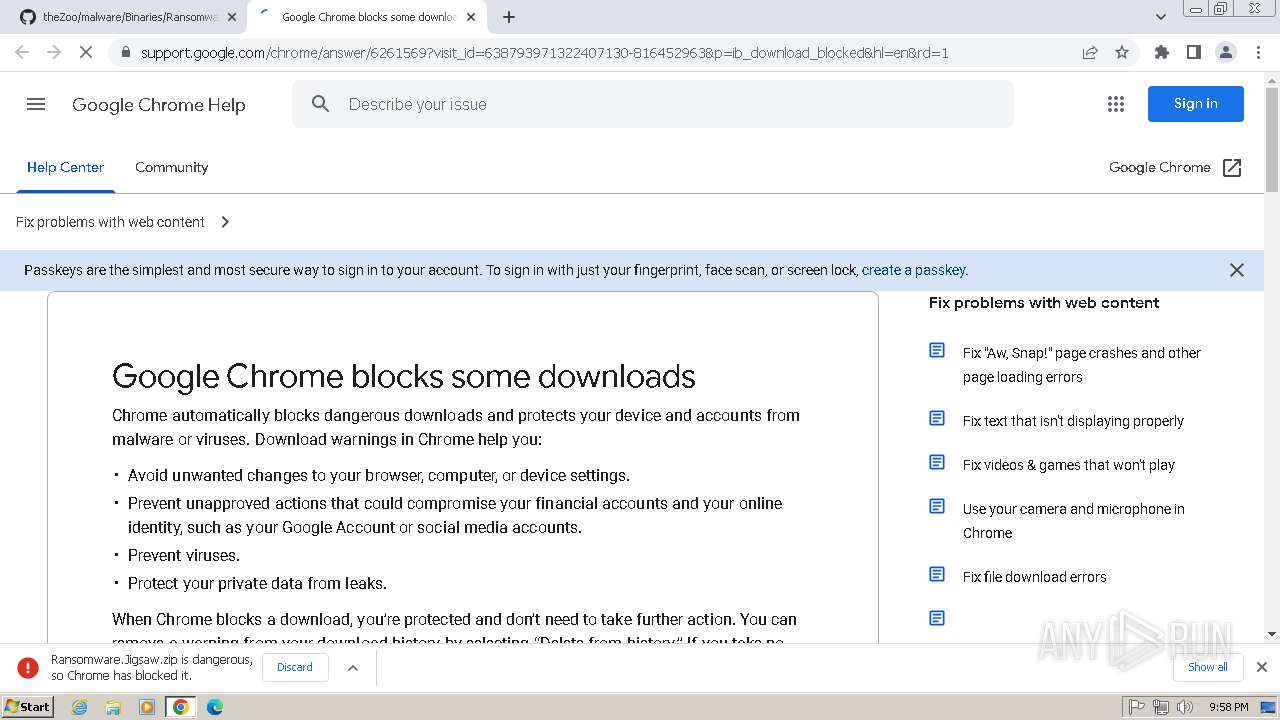Open Internet Explorer from taskbar
The image size is (1280, 720).
click(x=79, y=707)
